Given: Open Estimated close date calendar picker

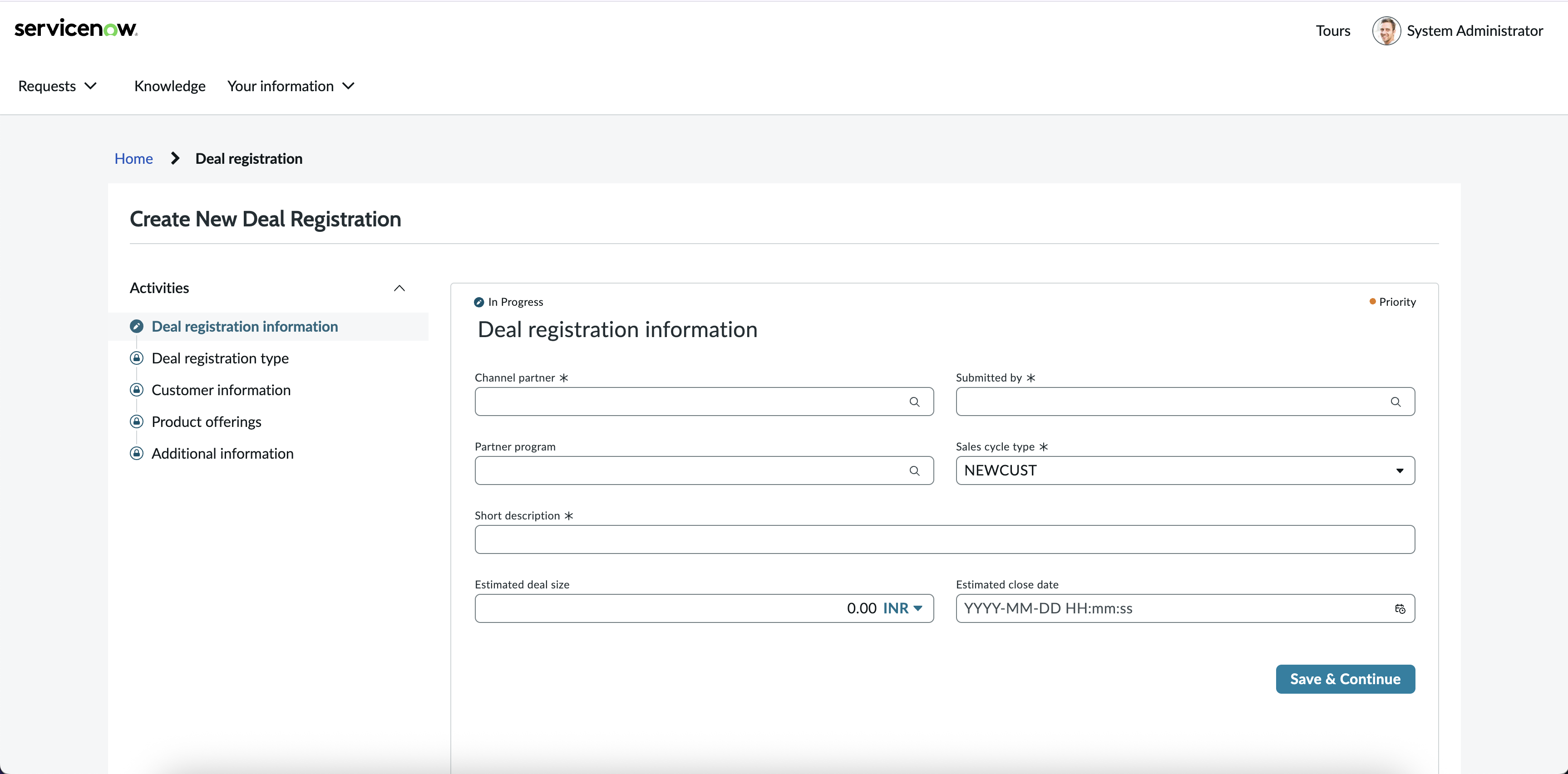Looking at the screenshot, I should (x=1400, y=608).
